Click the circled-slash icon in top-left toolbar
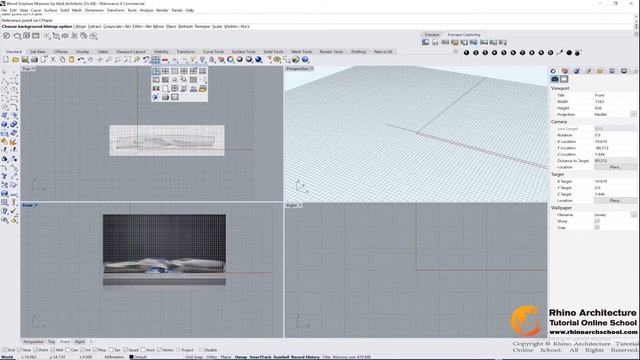This screenshot has height=360, width=640. pos(7,36)
